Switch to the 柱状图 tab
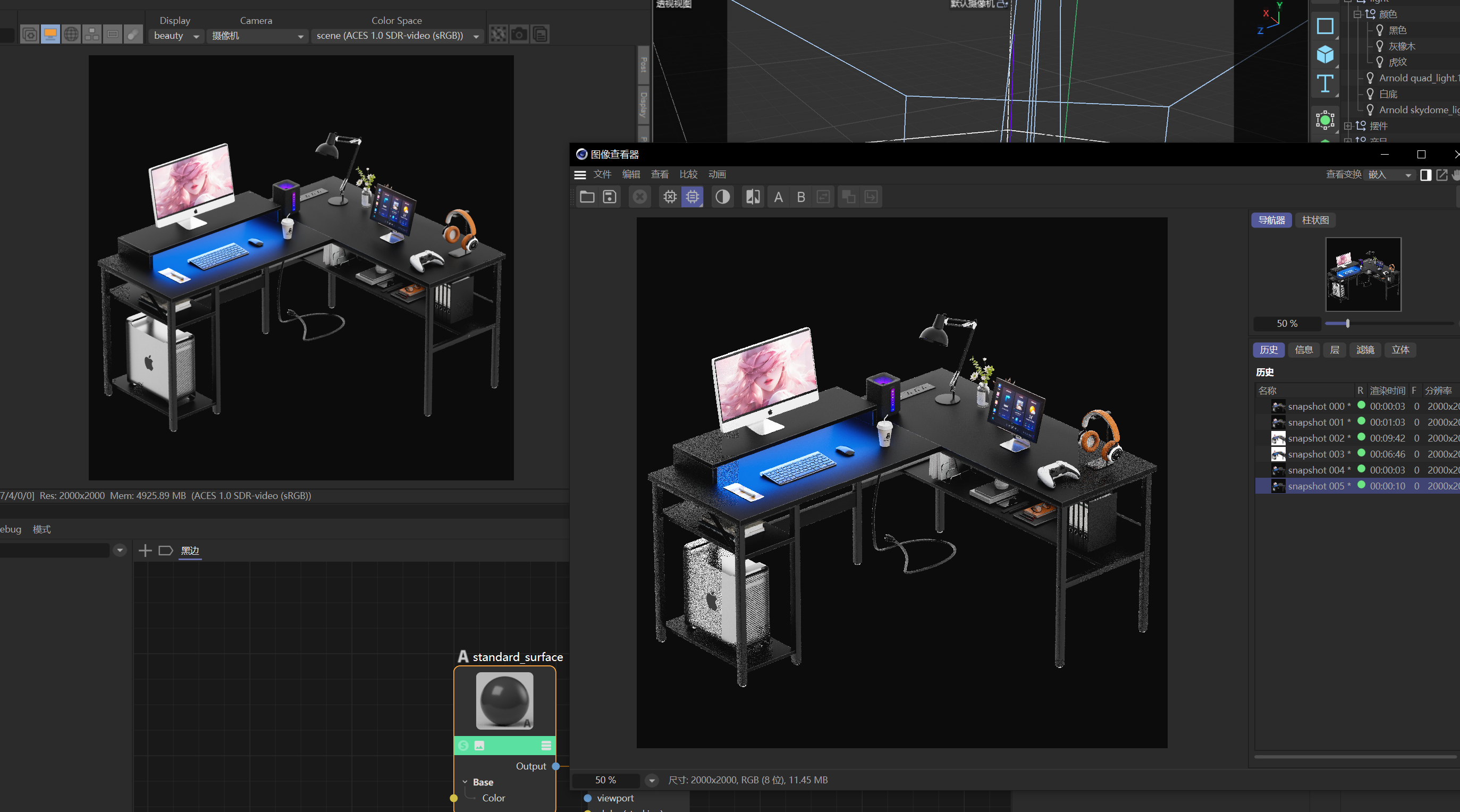 (x=1315, y=220)
